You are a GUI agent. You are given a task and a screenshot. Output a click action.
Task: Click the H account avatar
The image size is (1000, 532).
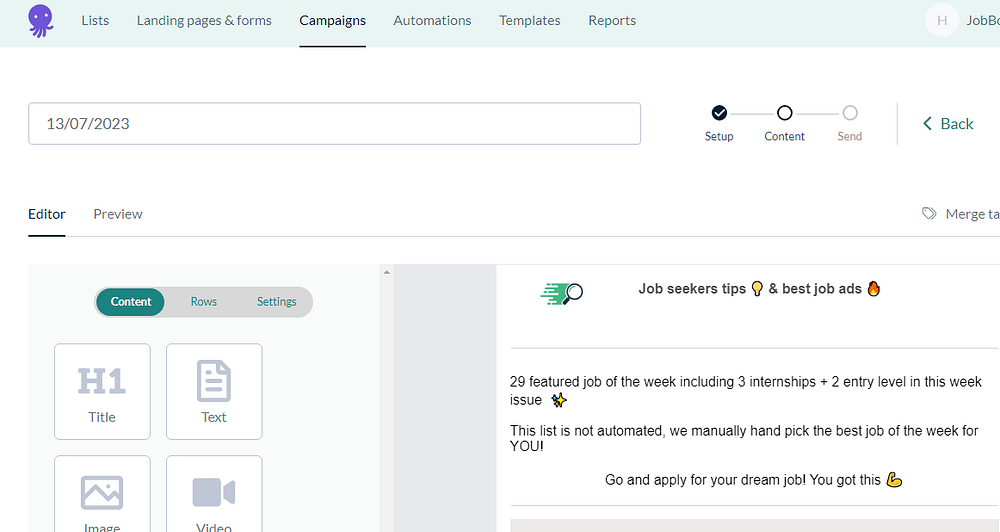pyautogui.click(x=942, y=20)
